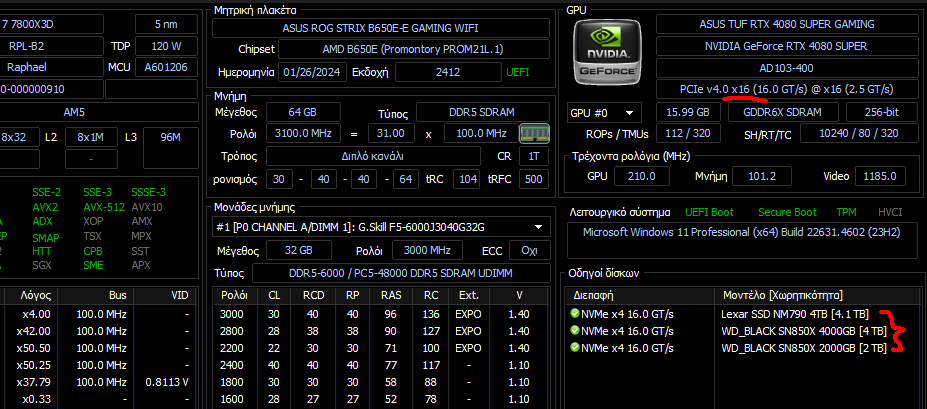Click the 64 GB memory size value
The width and height of the screenshot is (927, 409).
(x=303, y=112)
